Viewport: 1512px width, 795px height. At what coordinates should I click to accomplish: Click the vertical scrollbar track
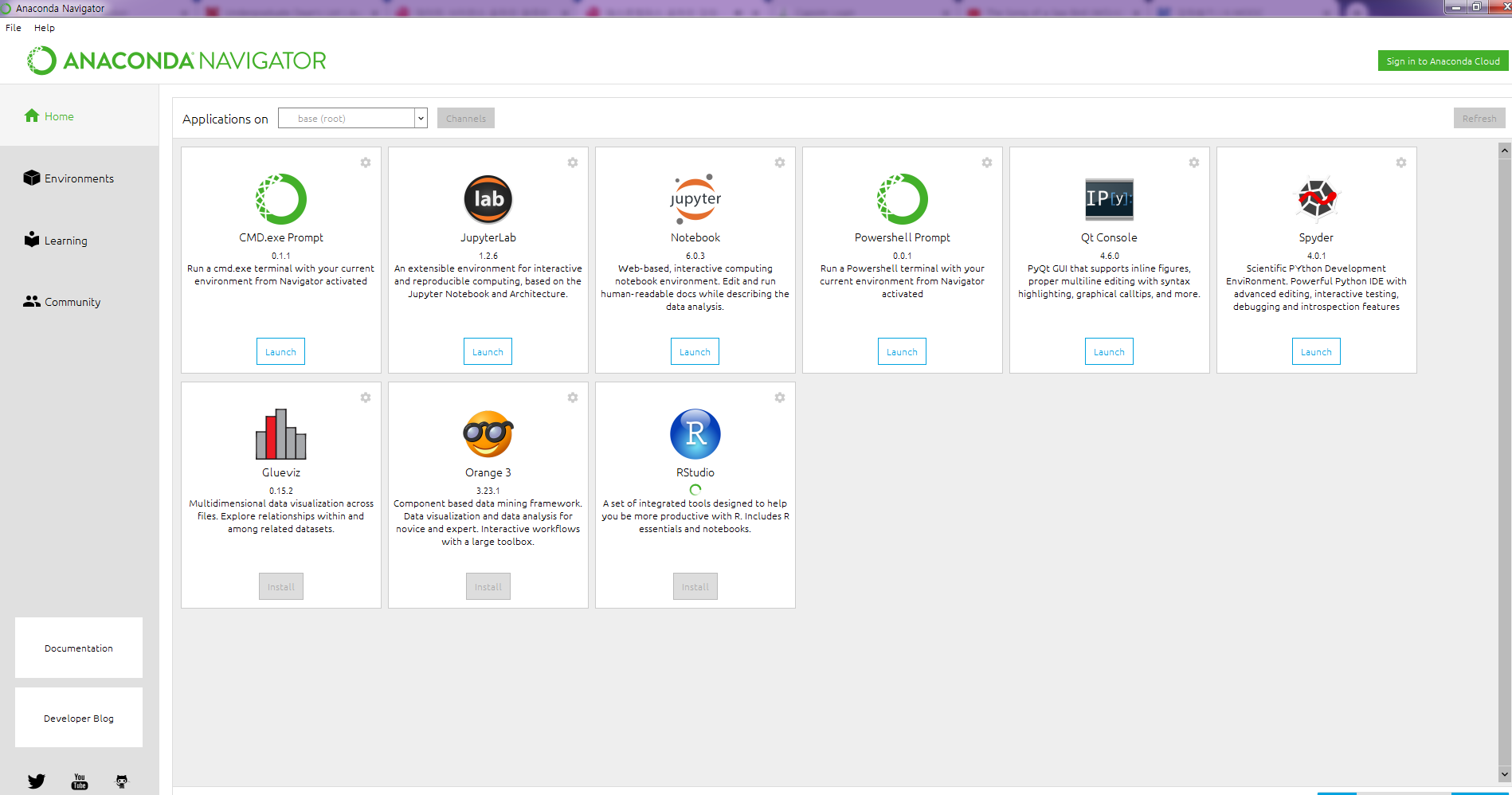point(1505,462)
